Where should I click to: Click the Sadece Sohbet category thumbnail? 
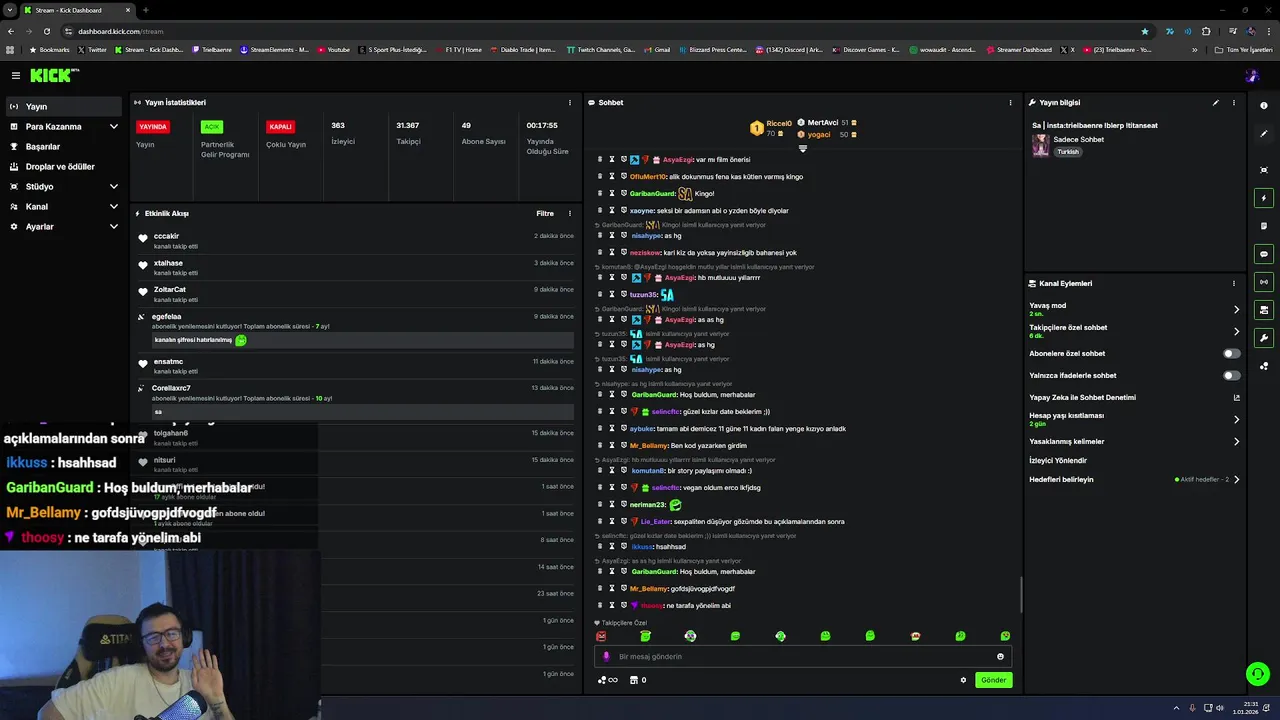(x=1041, y=145)
